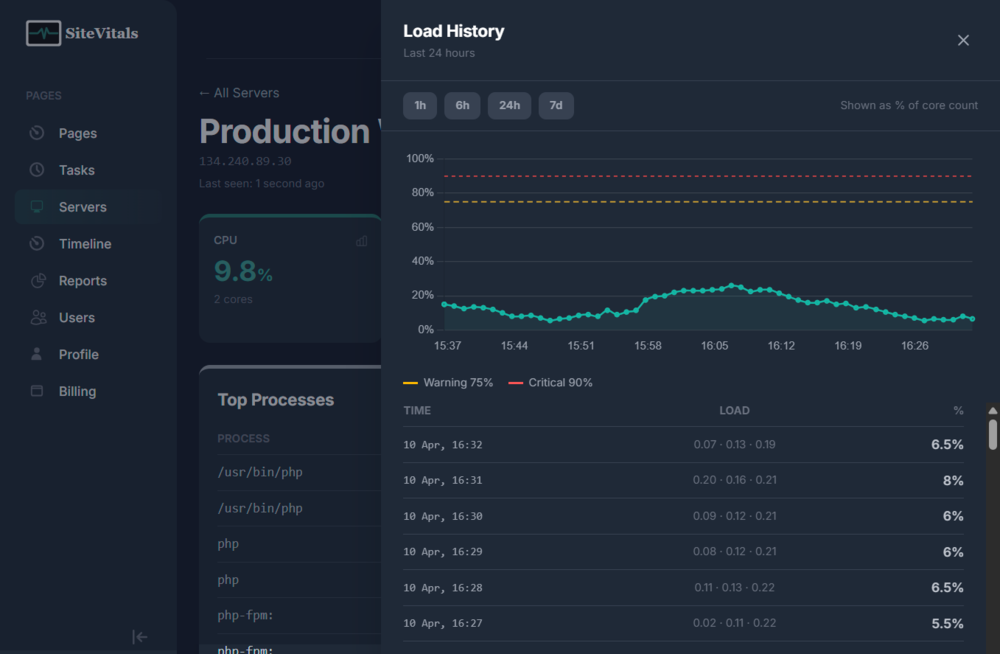
Task: Select the 6h tab
Action: pyautogui.click(x=462, y=104)
